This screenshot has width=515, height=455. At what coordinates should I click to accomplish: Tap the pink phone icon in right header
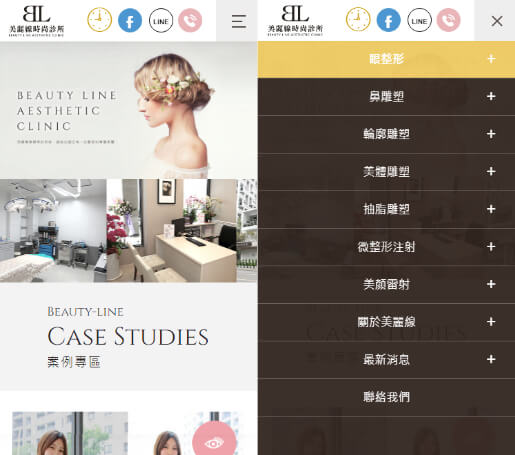point(449,20)
